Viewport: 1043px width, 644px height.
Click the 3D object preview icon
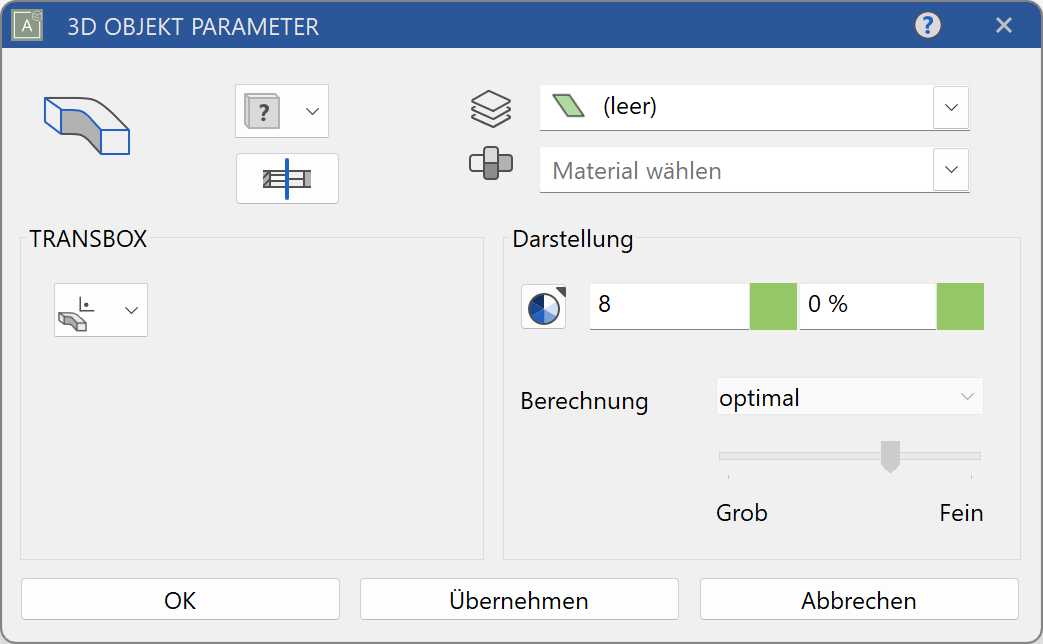(87, 124)
